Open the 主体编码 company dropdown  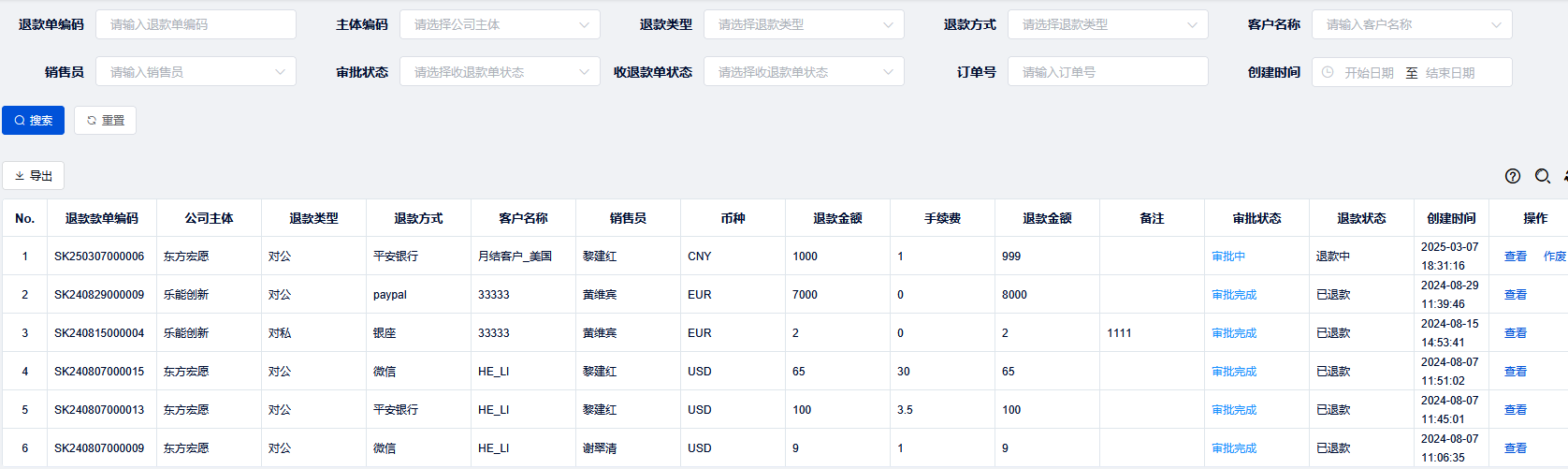500,25
